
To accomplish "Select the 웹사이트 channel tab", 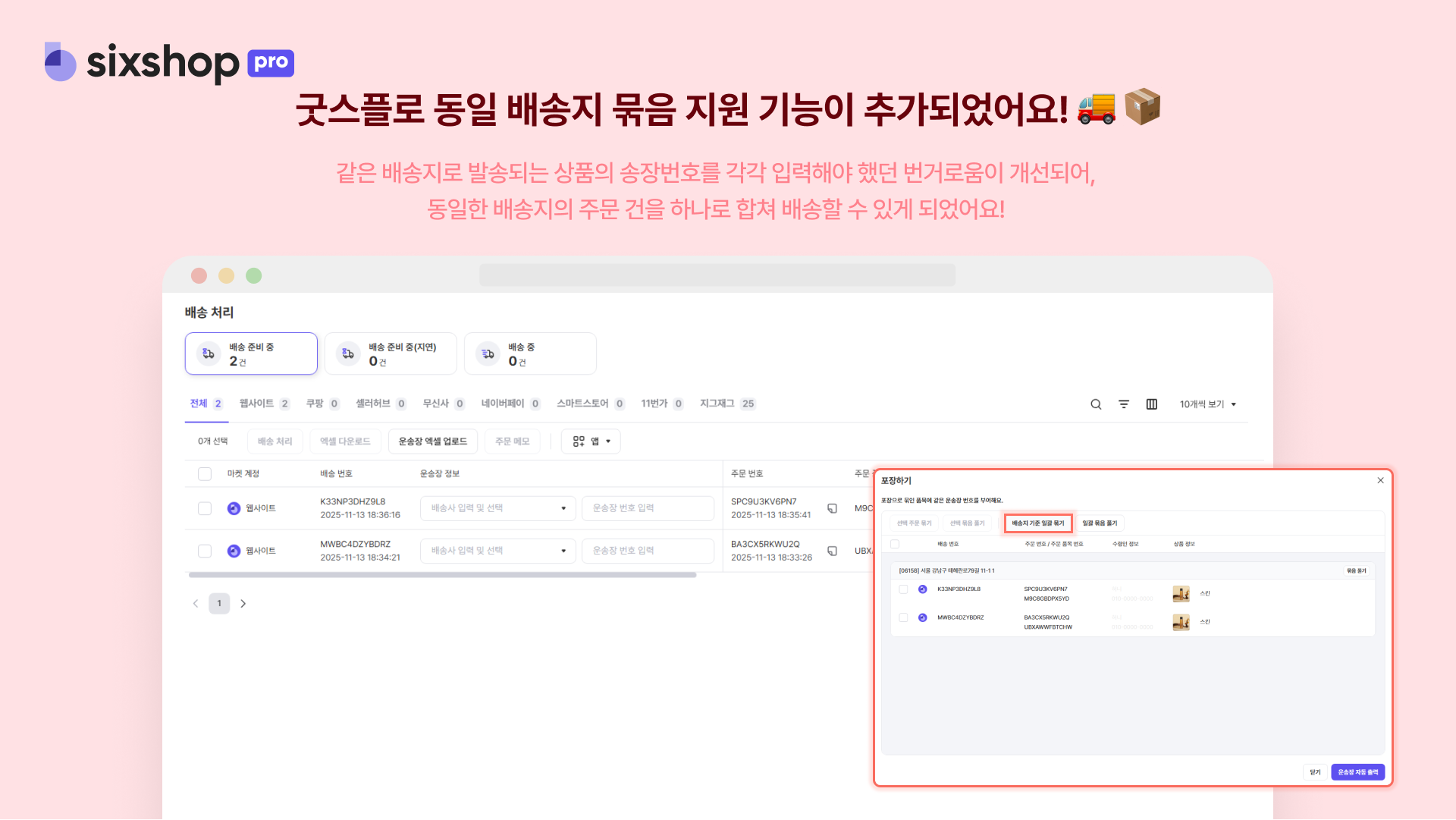I will (256, 404).
